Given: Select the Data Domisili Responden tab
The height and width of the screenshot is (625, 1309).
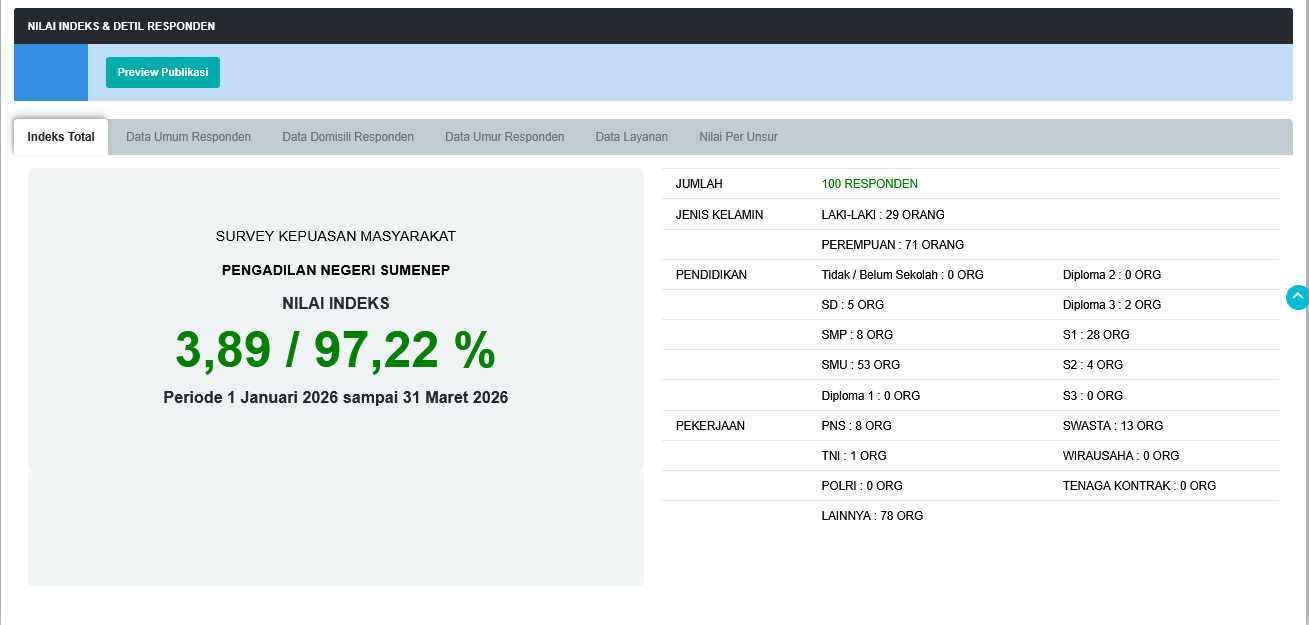Looking at the screenshot, I should tap(347, 137).
